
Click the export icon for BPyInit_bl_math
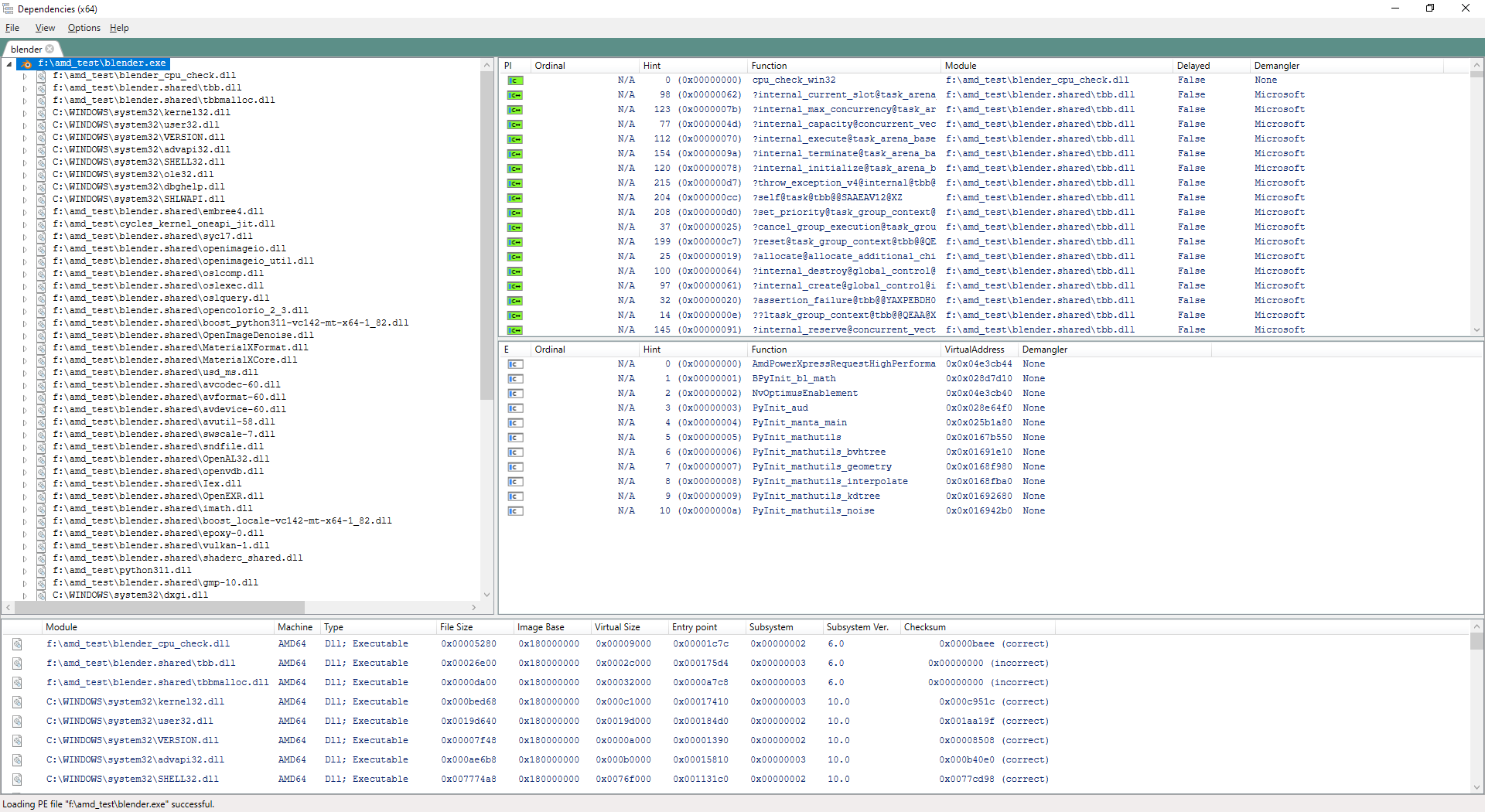[515, 379]
